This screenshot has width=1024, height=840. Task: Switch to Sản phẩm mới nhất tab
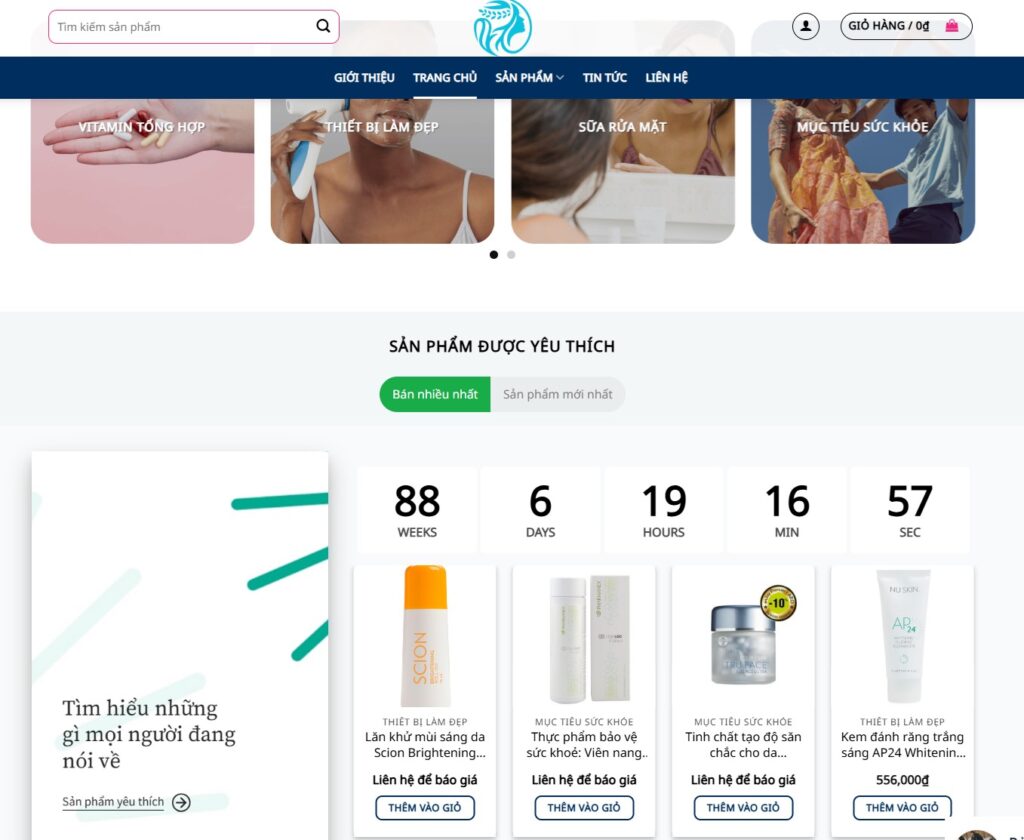[x=557, y=394]
